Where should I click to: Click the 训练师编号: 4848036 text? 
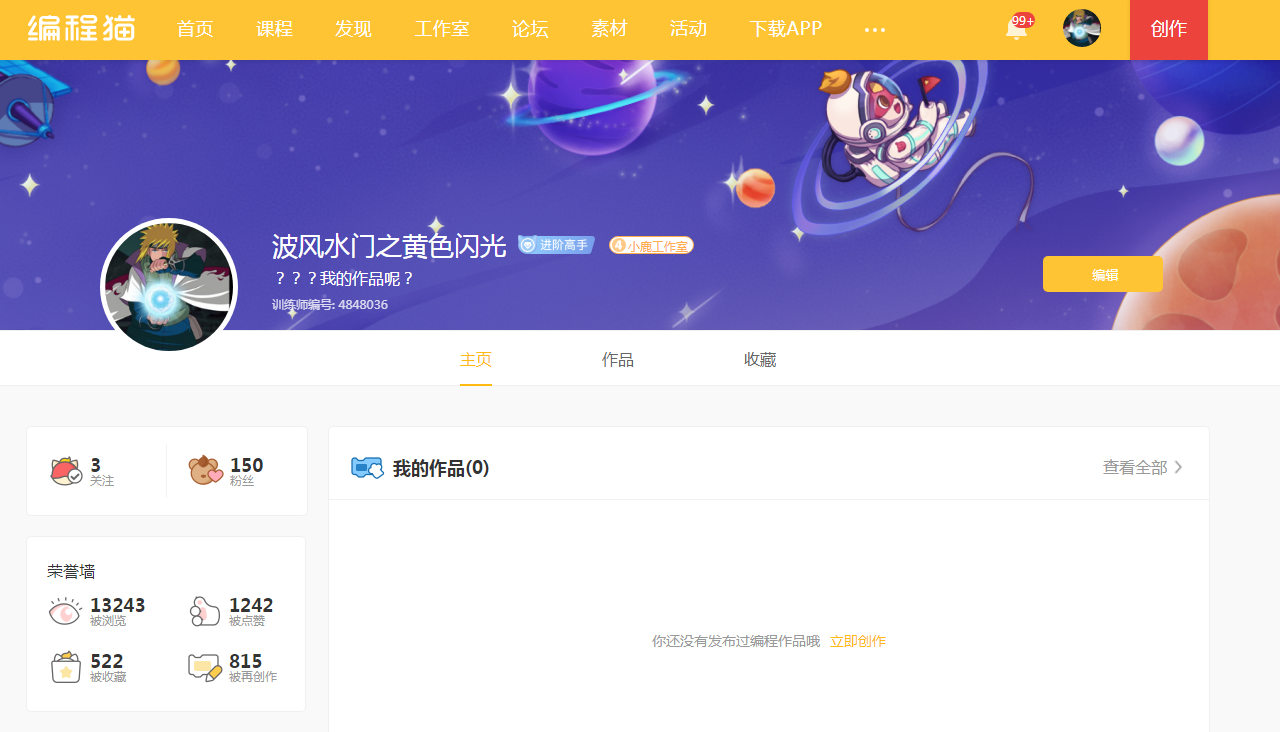pos(330,304)
